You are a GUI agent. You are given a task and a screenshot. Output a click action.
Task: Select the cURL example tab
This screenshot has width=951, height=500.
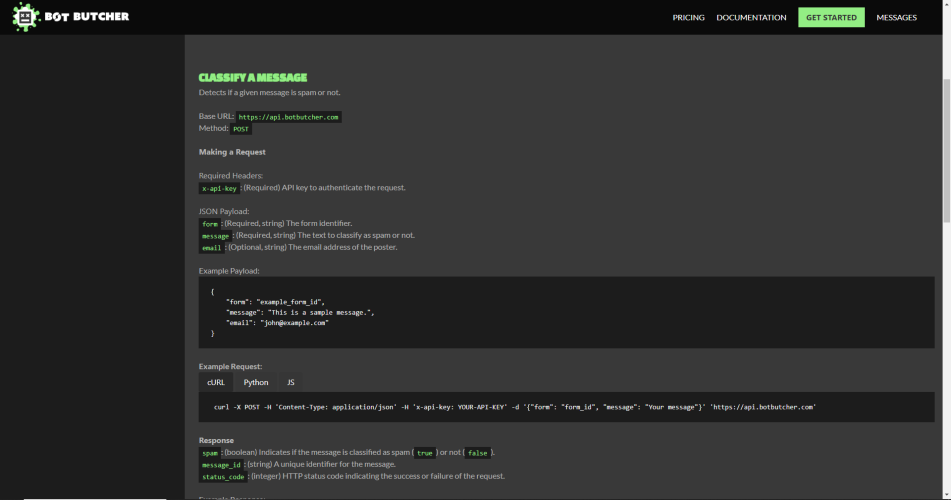pos(216,382)
